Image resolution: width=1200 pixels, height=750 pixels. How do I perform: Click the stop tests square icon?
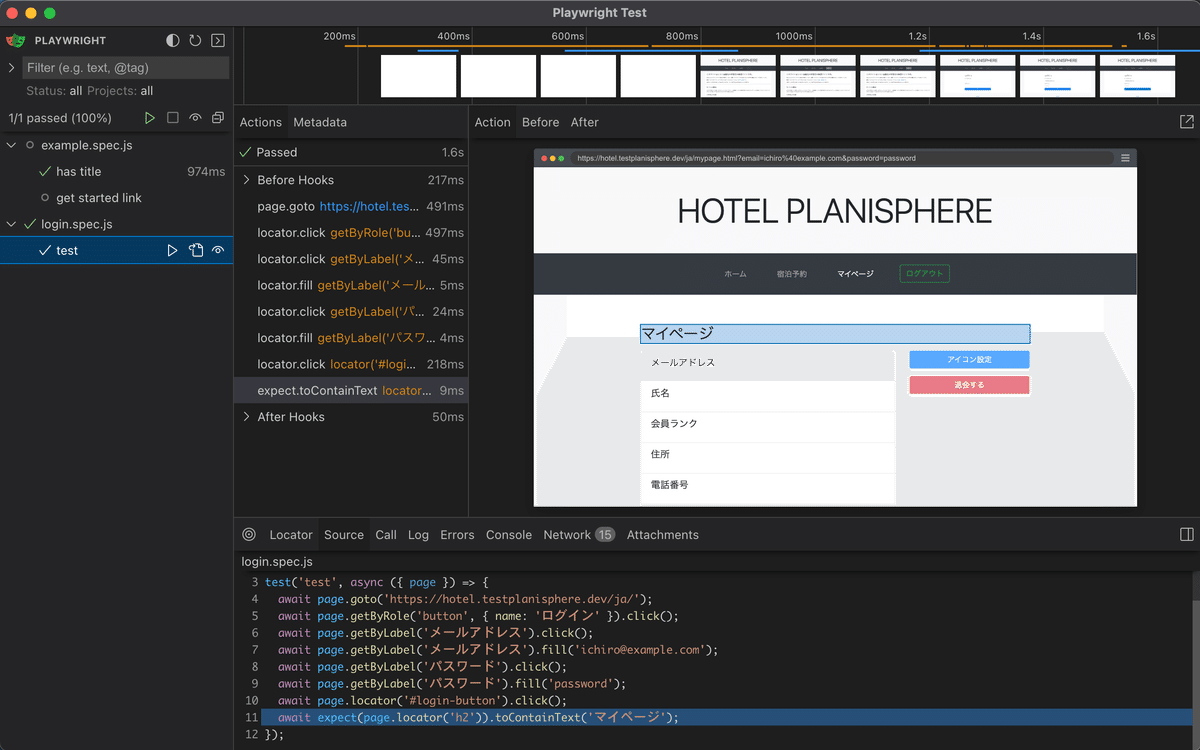[x=173, y=118]
